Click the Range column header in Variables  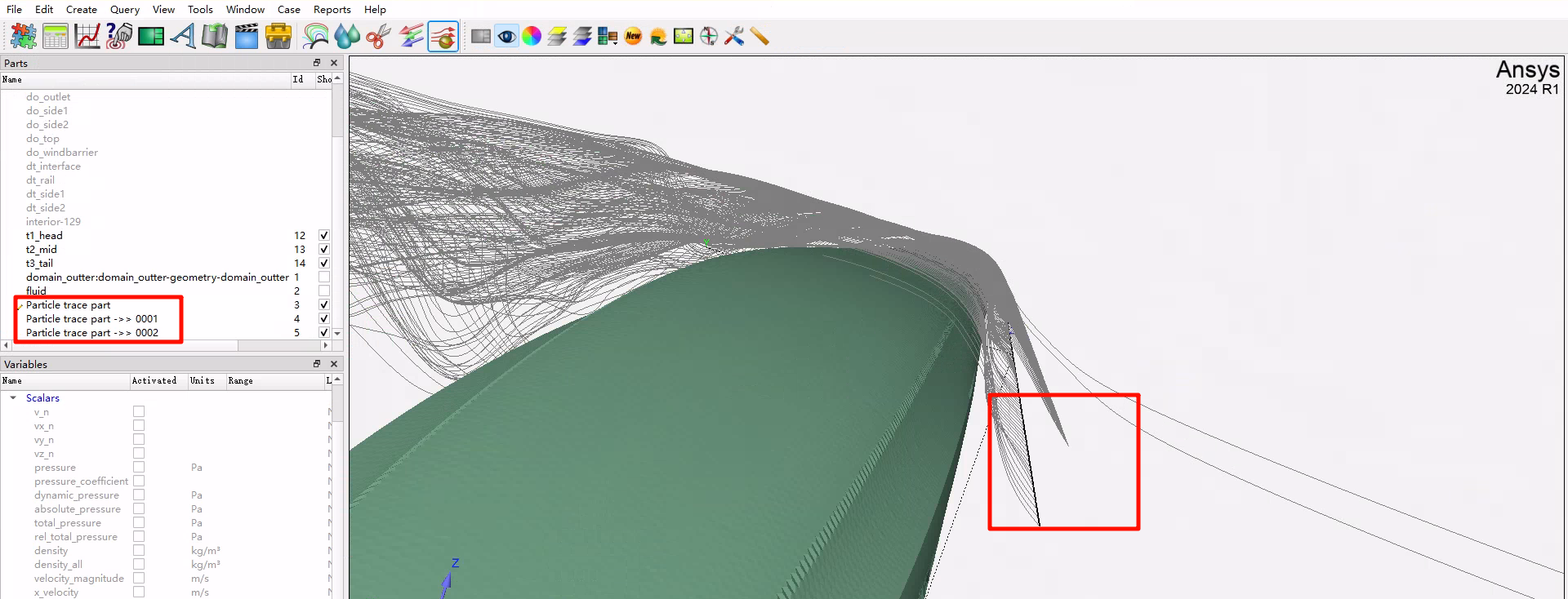coord(240,381)
